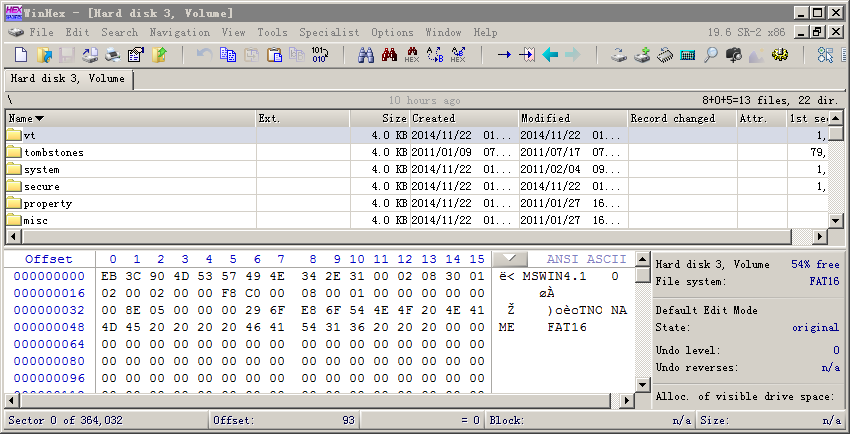Click the Go To Offset arrow icon

(504, 55)
